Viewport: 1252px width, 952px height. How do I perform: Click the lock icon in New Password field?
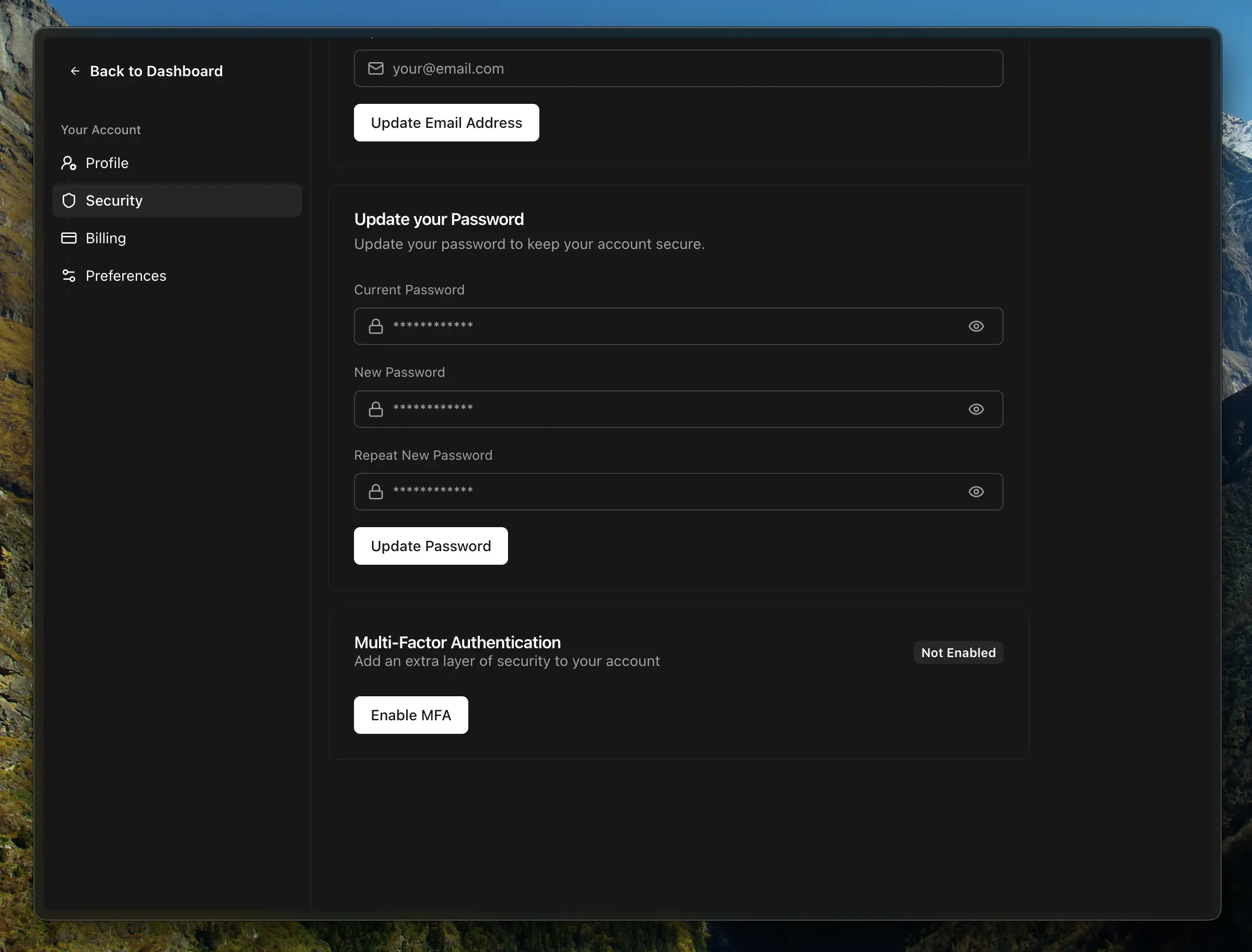tap(376, 409)
